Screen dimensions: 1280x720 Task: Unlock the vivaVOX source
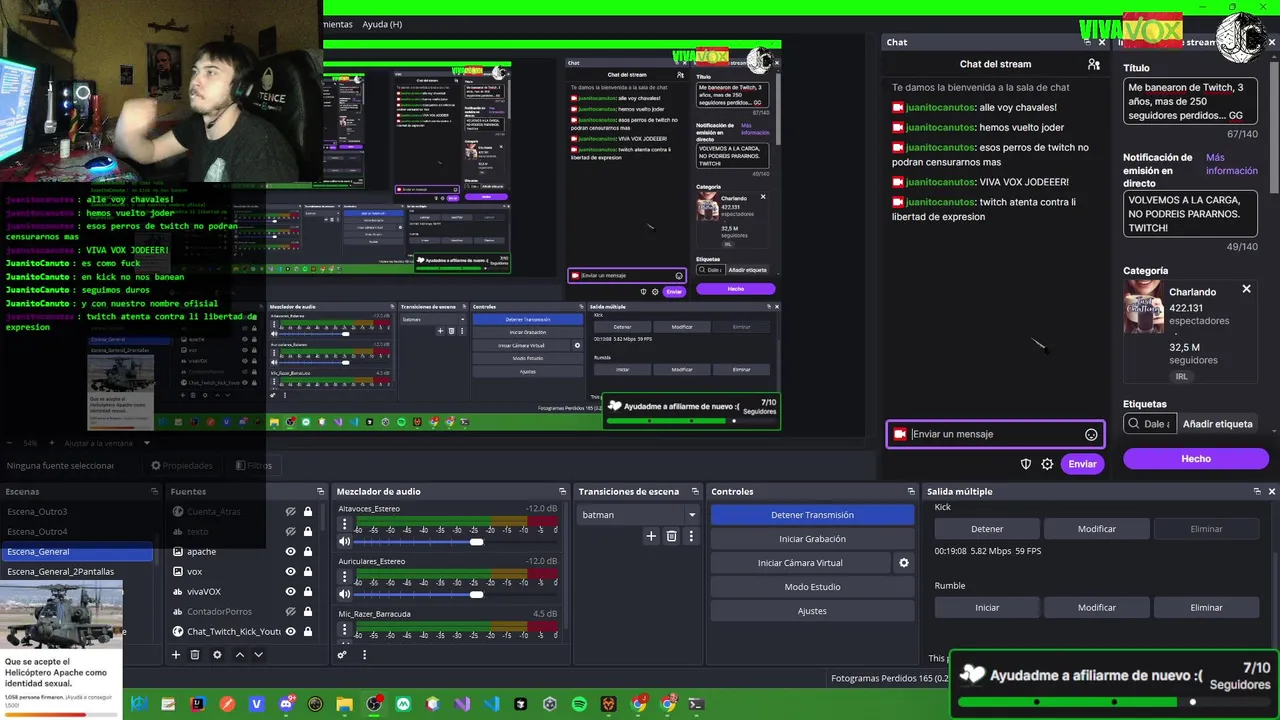pos(308,592)
